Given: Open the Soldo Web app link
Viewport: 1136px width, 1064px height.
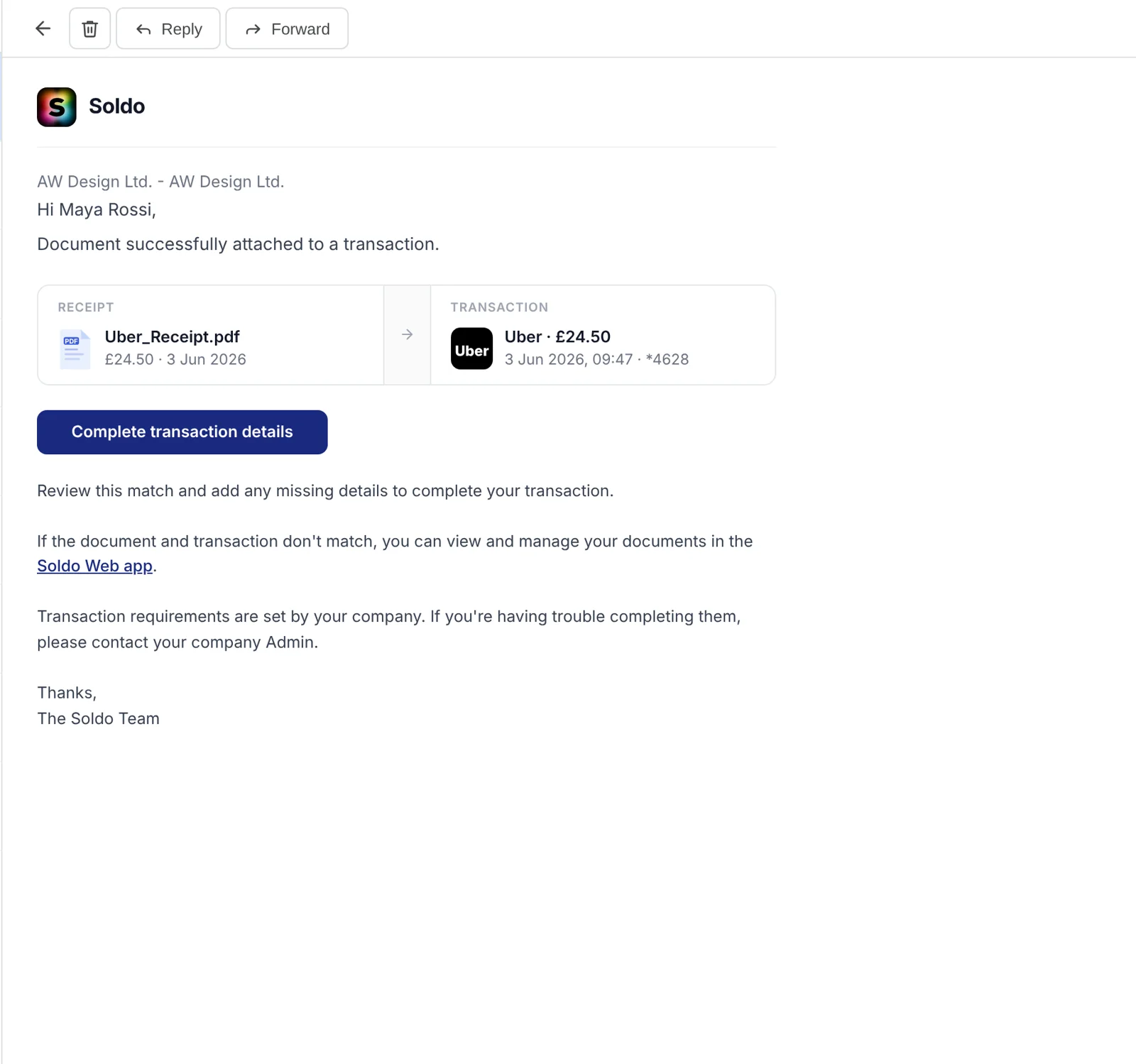Looking at the screenshot, I should click(x=95, y=566).
